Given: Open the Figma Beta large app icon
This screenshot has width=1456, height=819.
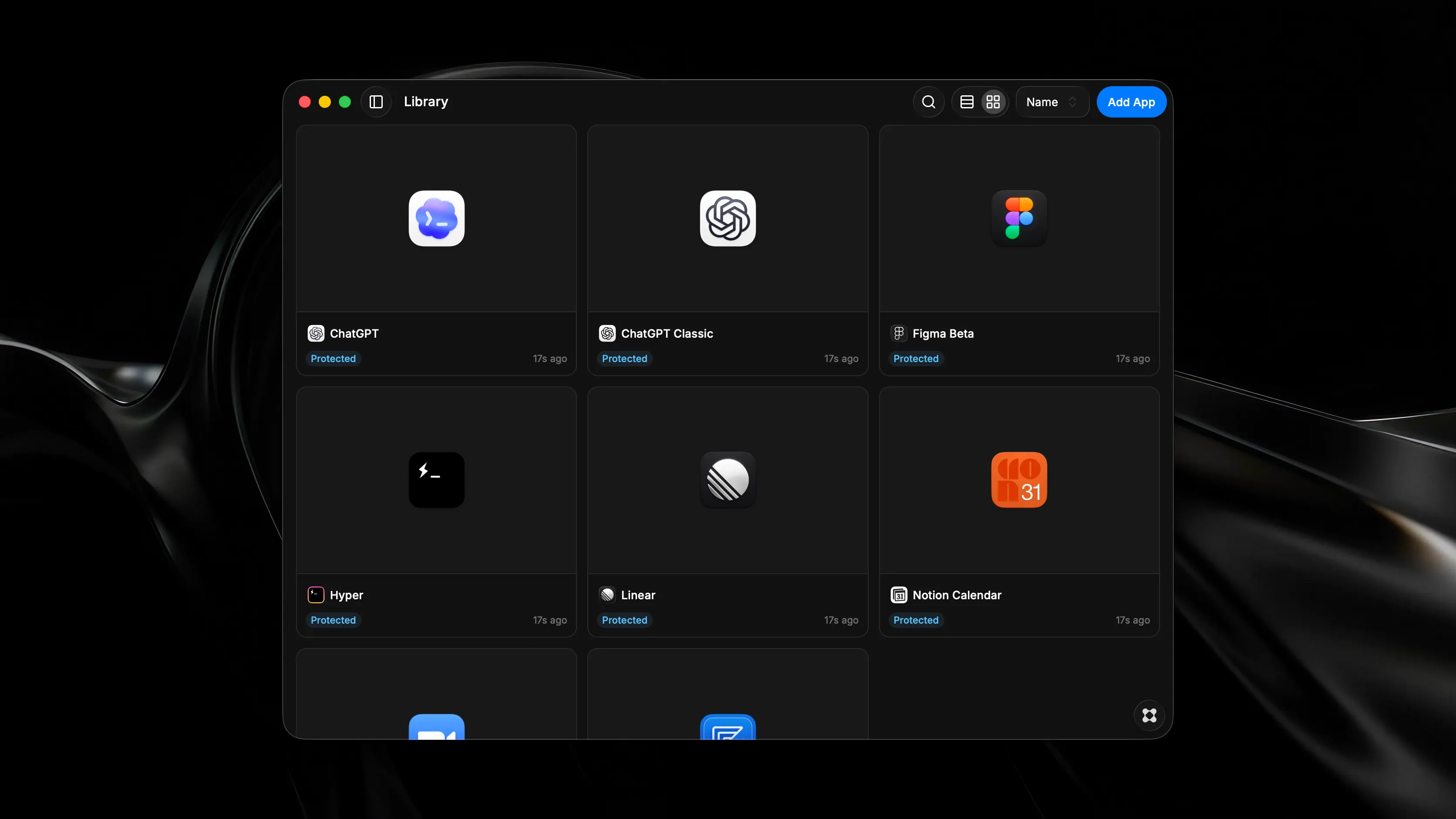Looking at the screenshot, I should pos(1019,218).
